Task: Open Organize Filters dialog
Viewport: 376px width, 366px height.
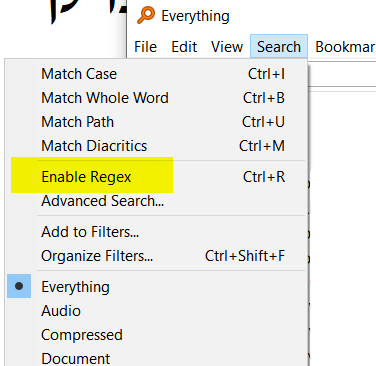Action: [x=156, y=256]
